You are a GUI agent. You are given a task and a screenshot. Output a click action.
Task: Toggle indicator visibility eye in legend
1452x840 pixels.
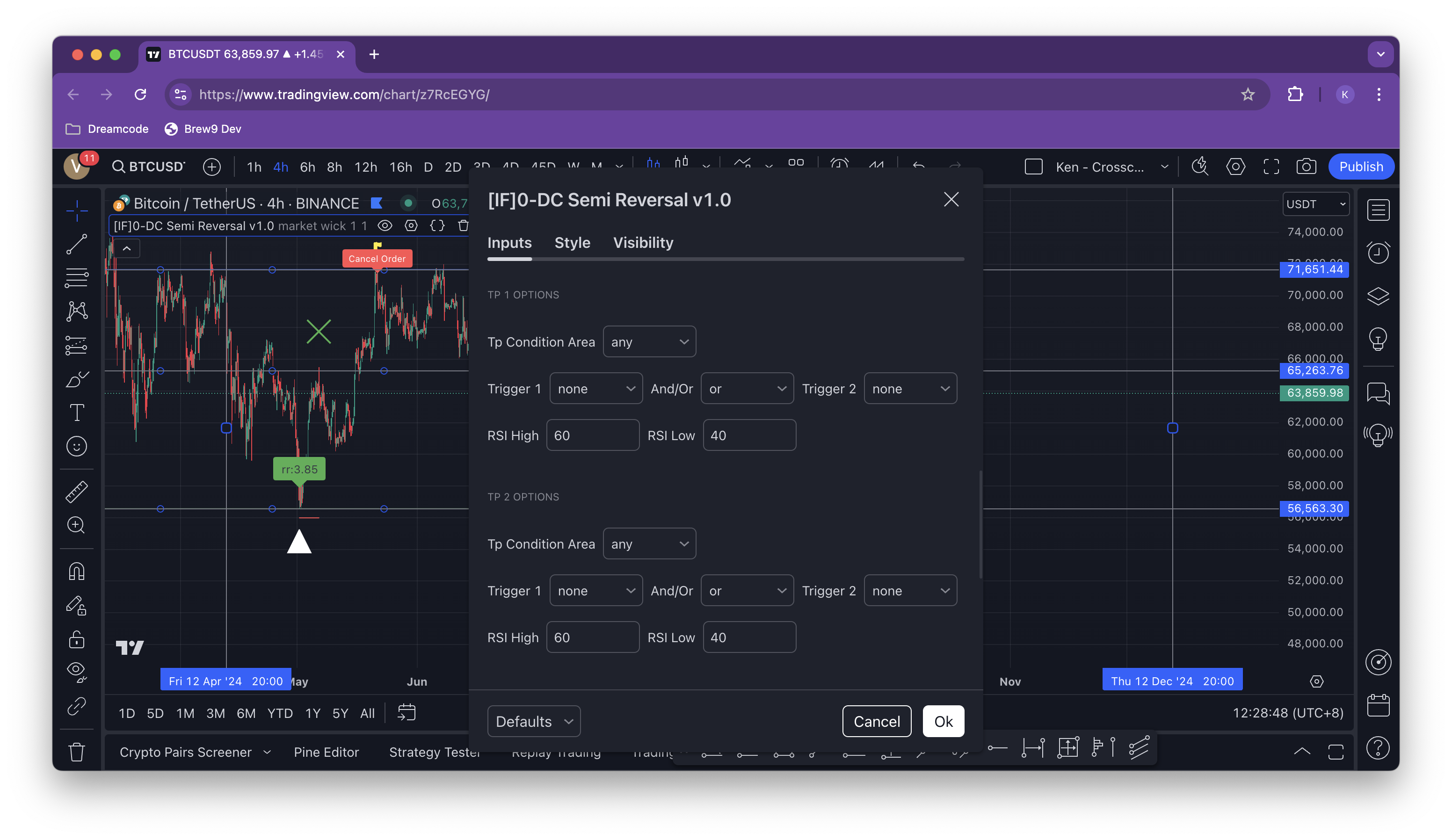click(385, 226)
